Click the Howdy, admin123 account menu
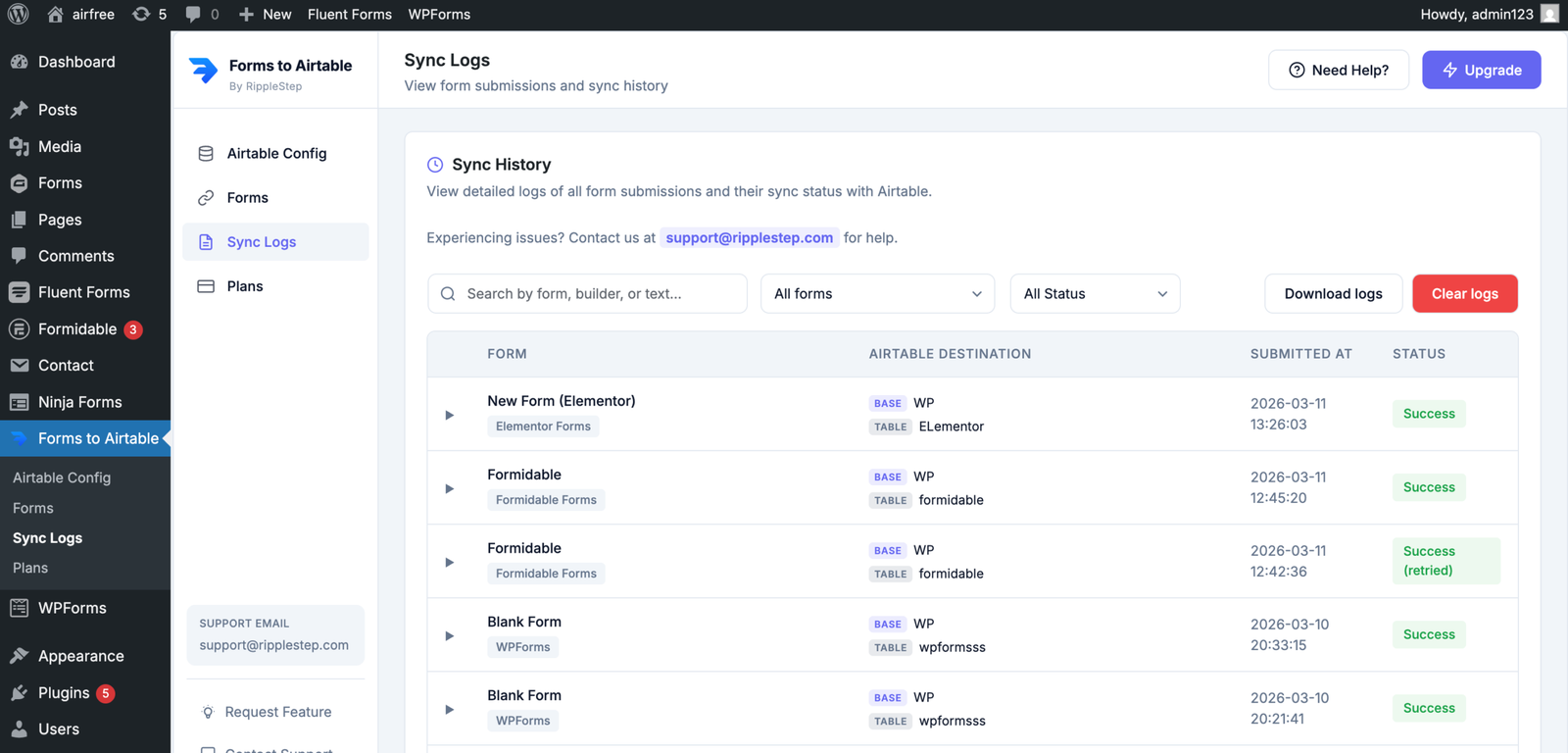 click(1489, 14)
